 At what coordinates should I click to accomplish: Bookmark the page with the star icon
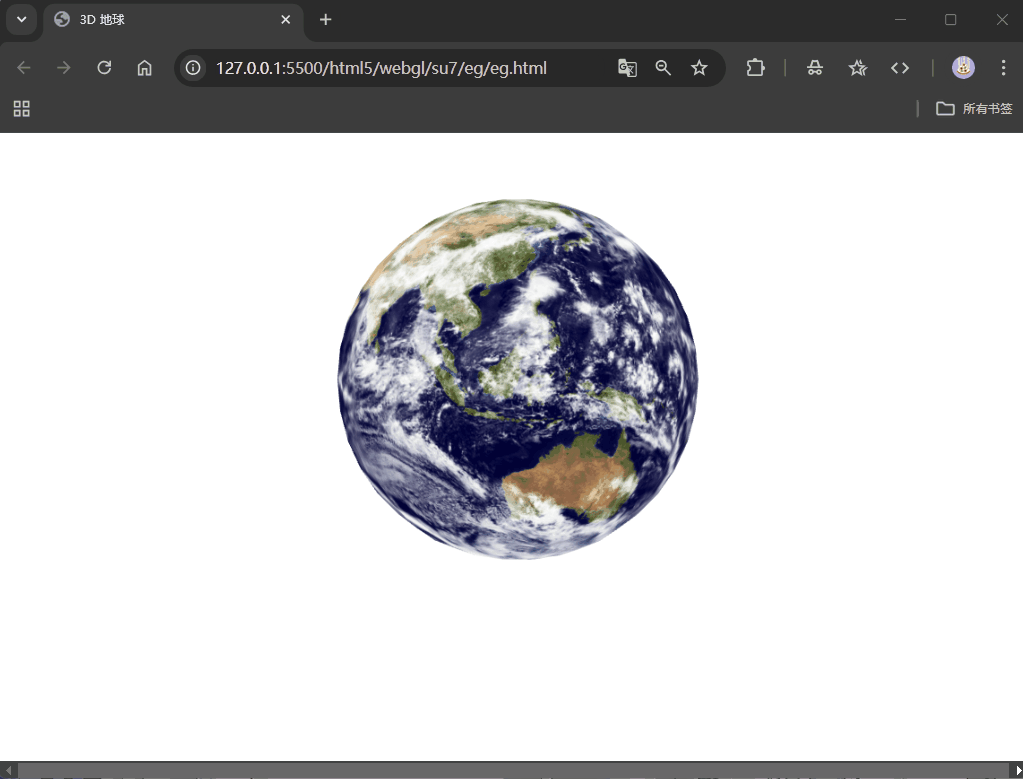tap(699, 68)
